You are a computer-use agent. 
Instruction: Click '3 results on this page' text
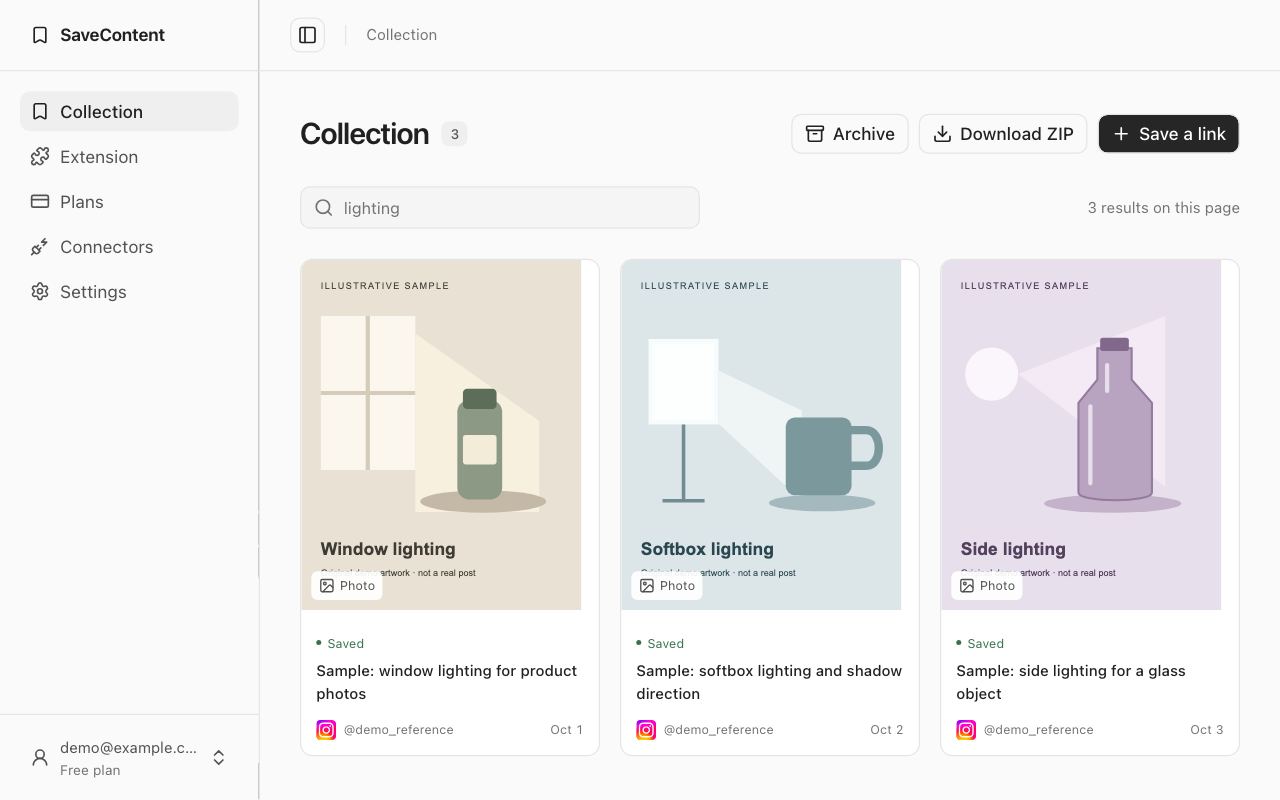[1164, 208]
